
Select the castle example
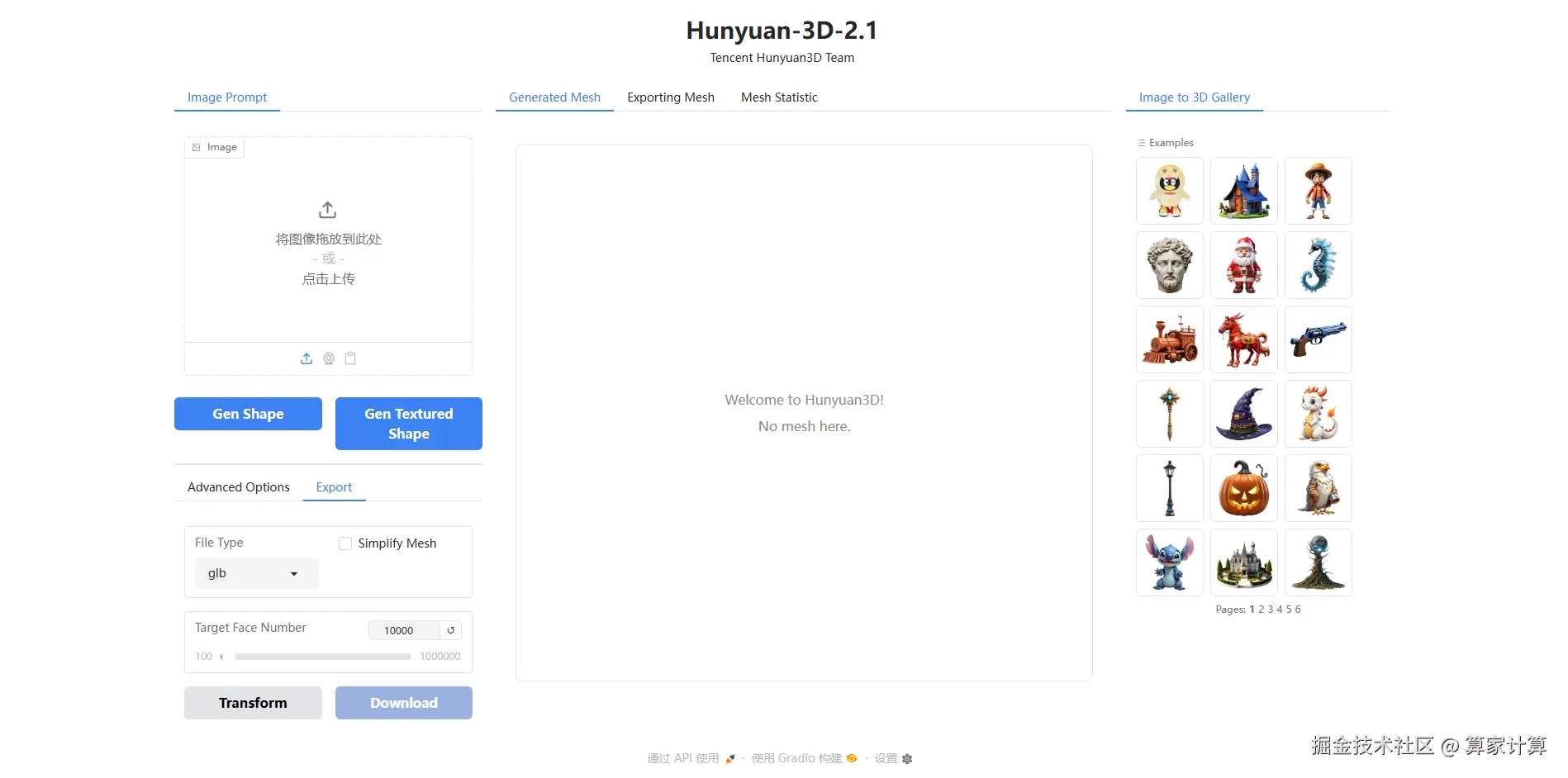point(1244,562)
